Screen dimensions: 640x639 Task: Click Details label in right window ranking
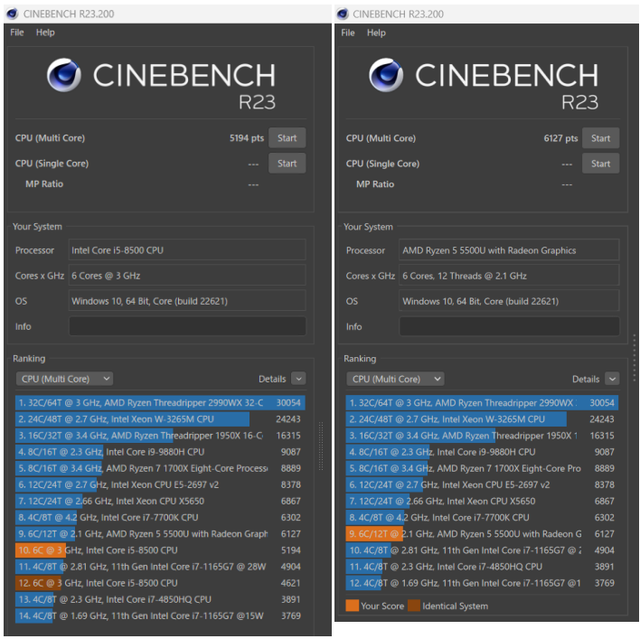point(586,379)
